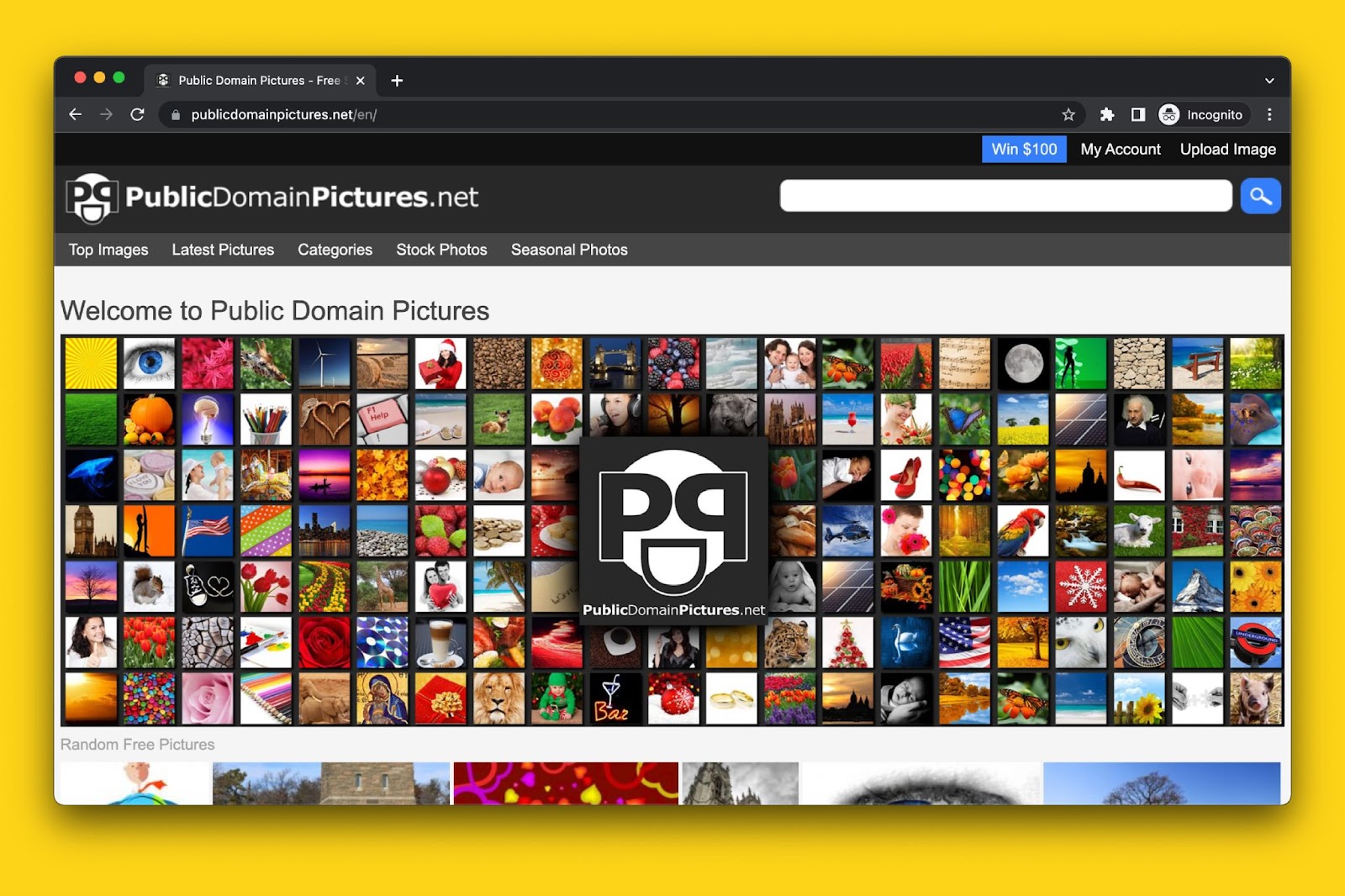This screenshot has height=896, width=1345.
Task: Bookmark this page with the star icon
Action: point(1068,114)
